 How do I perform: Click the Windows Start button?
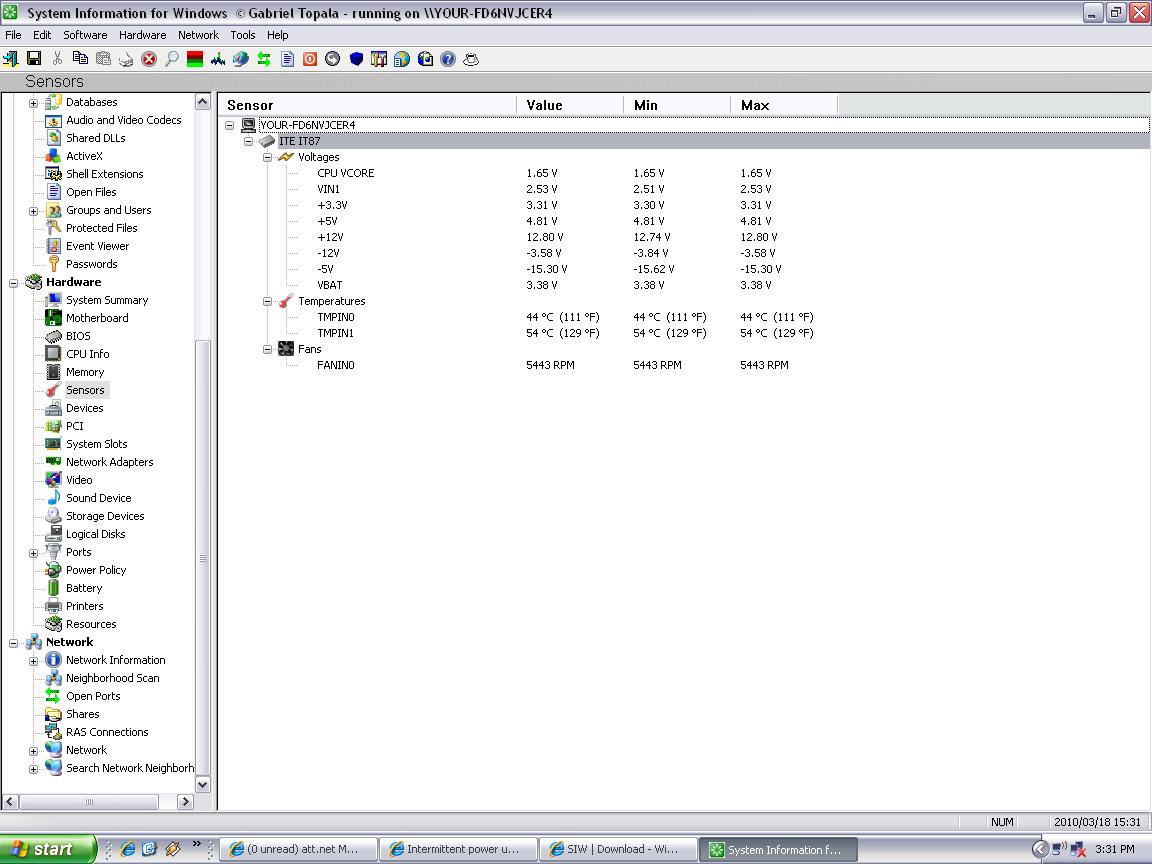(x=48, y=849)
